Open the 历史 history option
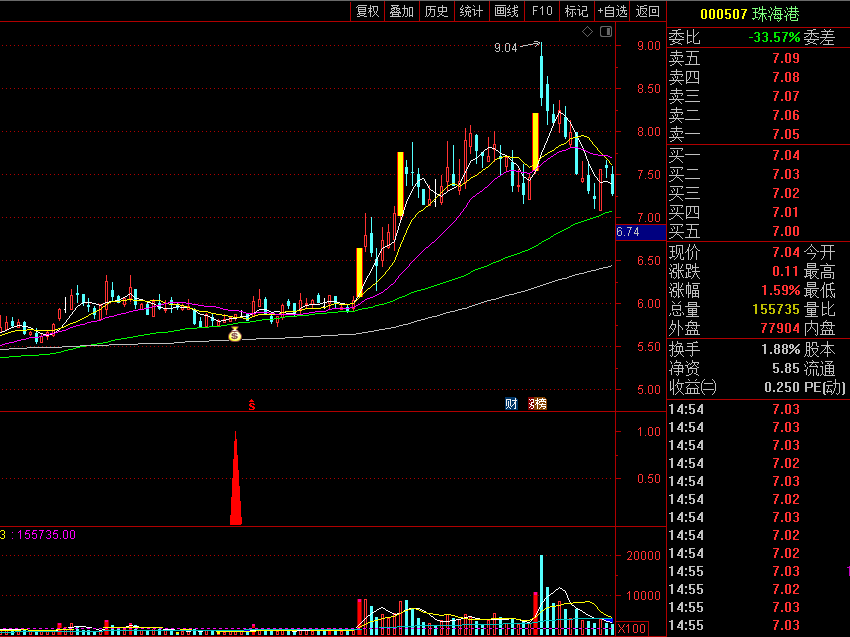Screen dimensions: 850x637 click(436, 11)
